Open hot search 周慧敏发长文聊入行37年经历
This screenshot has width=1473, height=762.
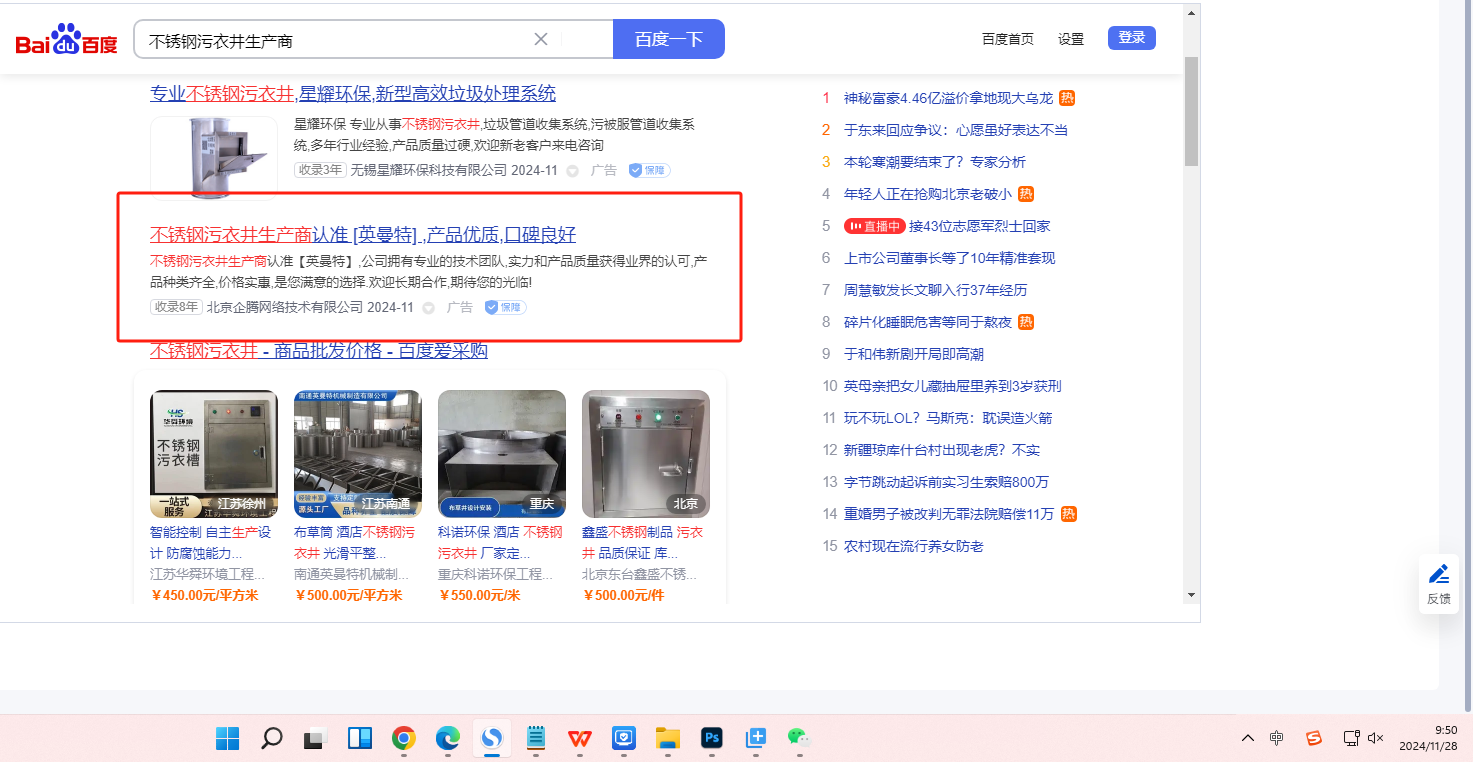(x=935, y=290)
